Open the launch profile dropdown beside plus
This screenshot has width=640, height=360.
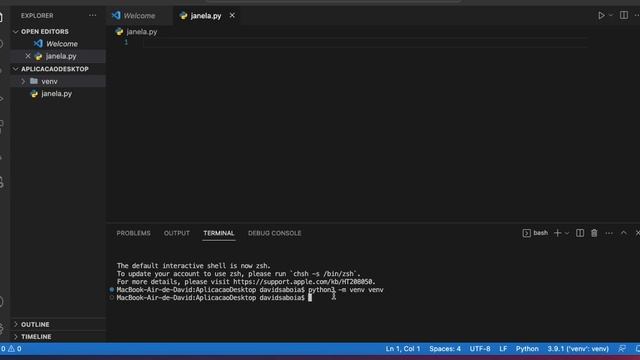(567, 233)
